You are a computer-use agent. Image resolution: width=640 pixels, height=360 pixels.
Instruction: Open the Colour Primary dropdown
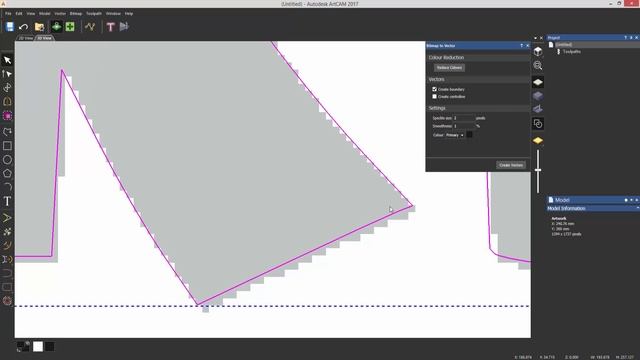pyautogui.click(x=455, y=135)
